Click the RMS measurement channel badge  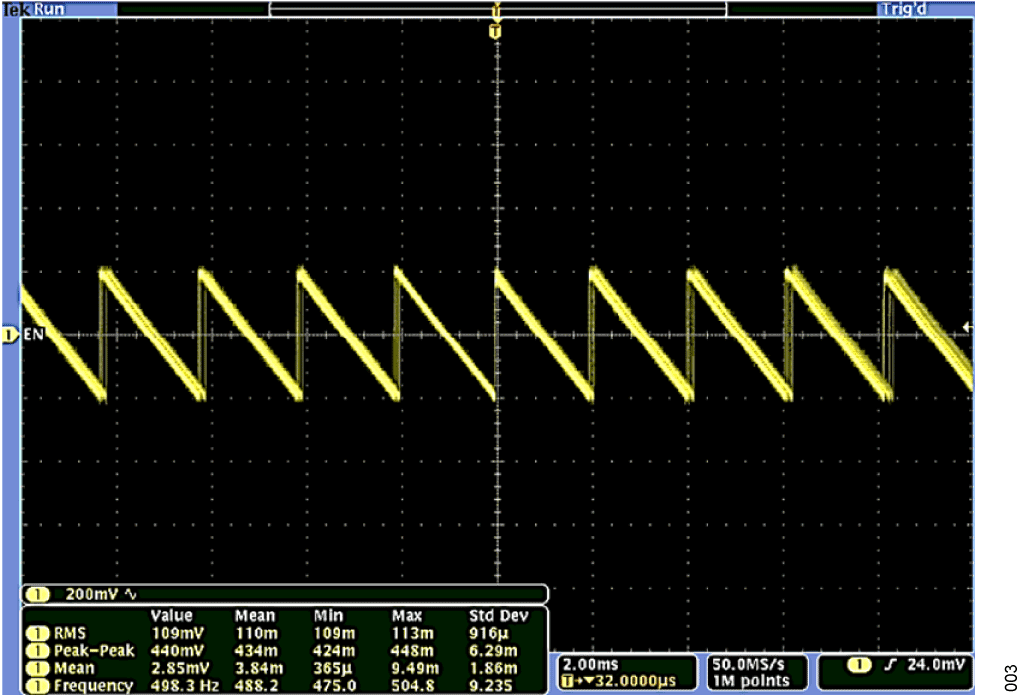38,634
